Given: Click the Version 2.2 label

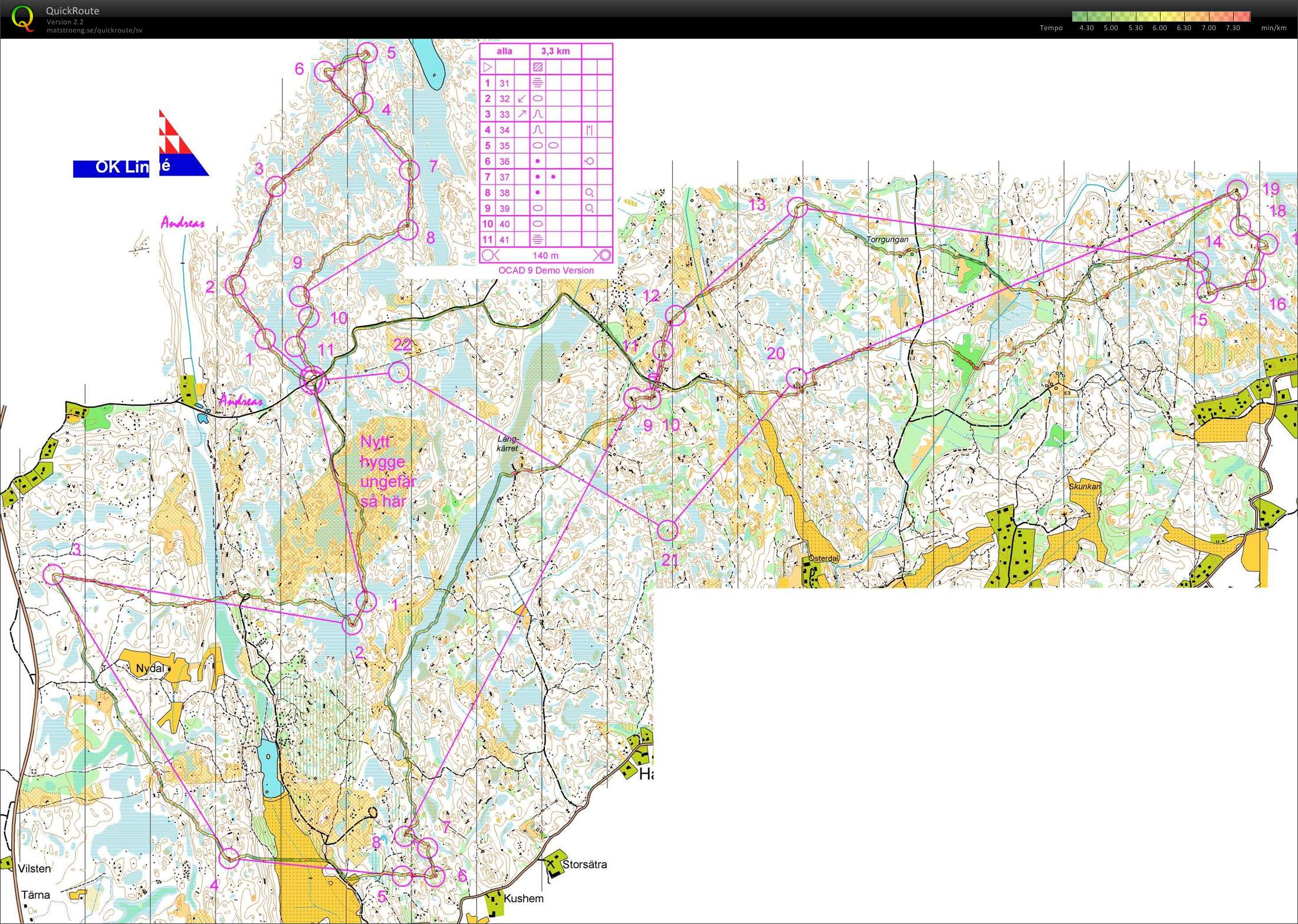Looking at the screenshot, I should (x=65, y=22).
